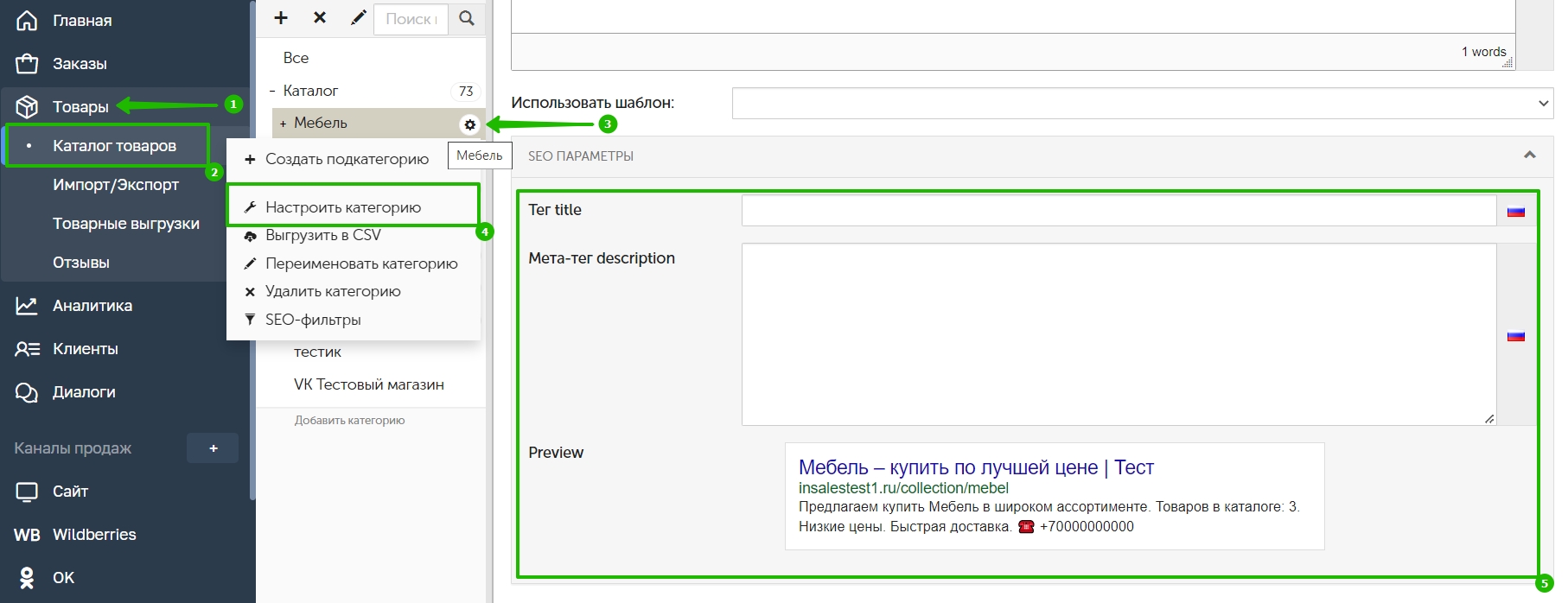Click X icon to delete category
This screenshot has height=603, width=1568.
320,18
